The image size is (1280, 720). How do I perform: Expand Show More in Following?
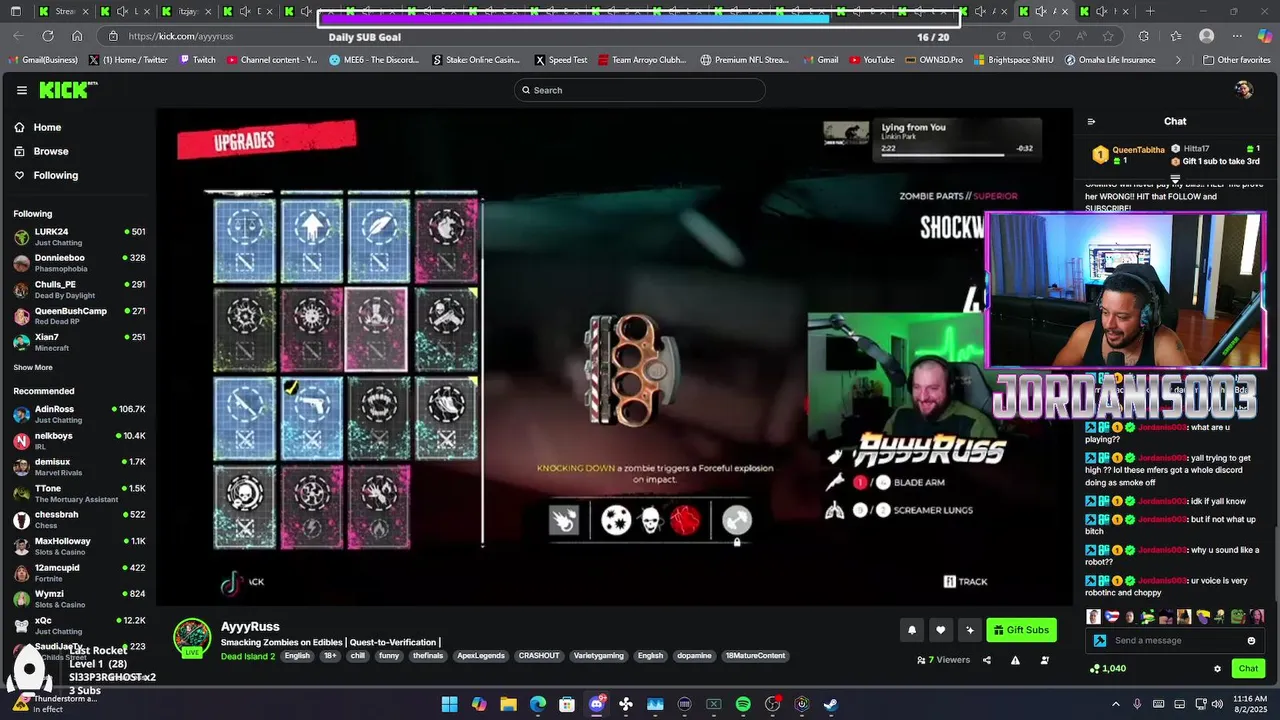33,367
